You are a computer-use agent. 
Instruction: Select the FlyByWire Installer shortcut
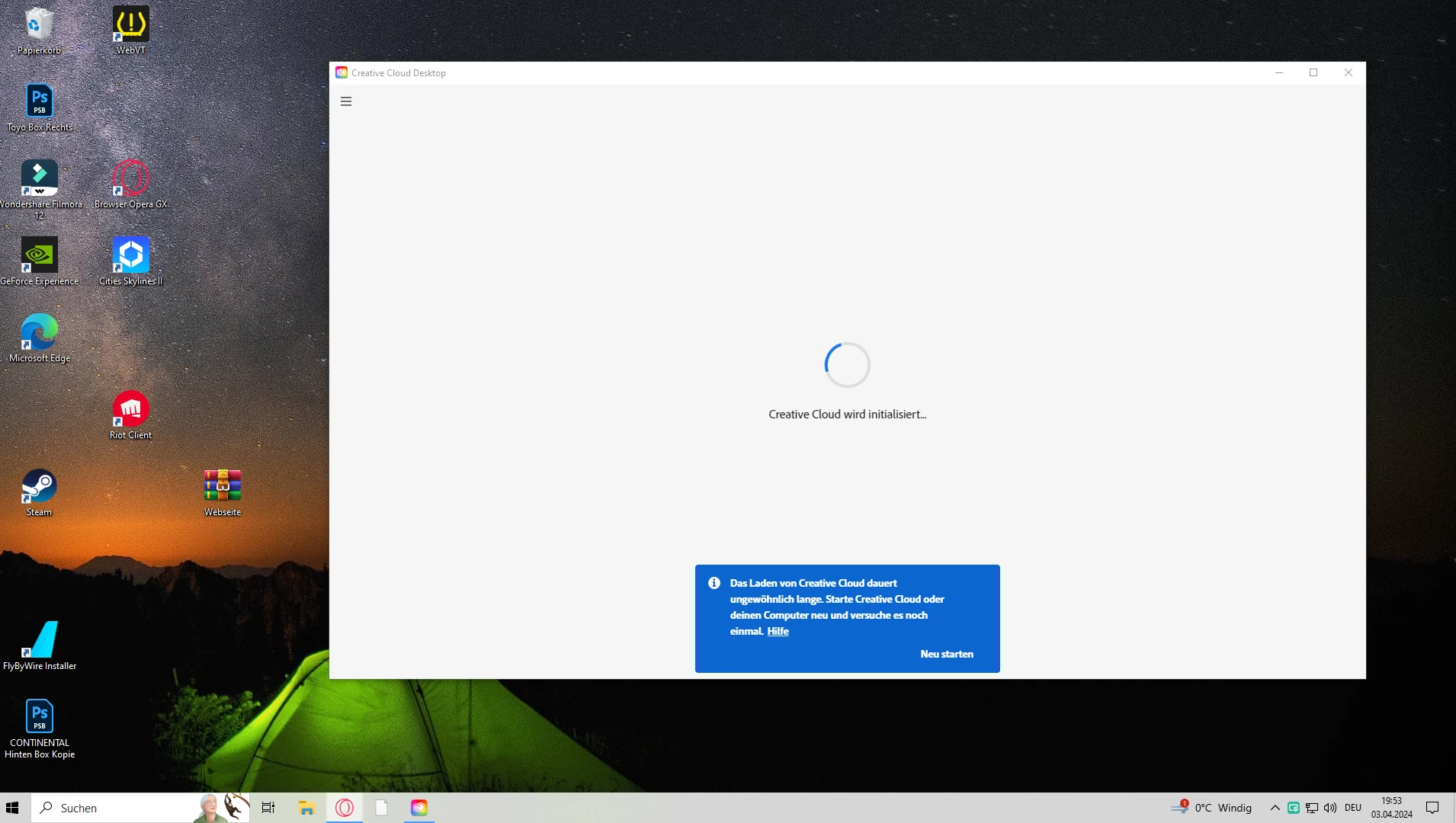[x=40, y=645]
